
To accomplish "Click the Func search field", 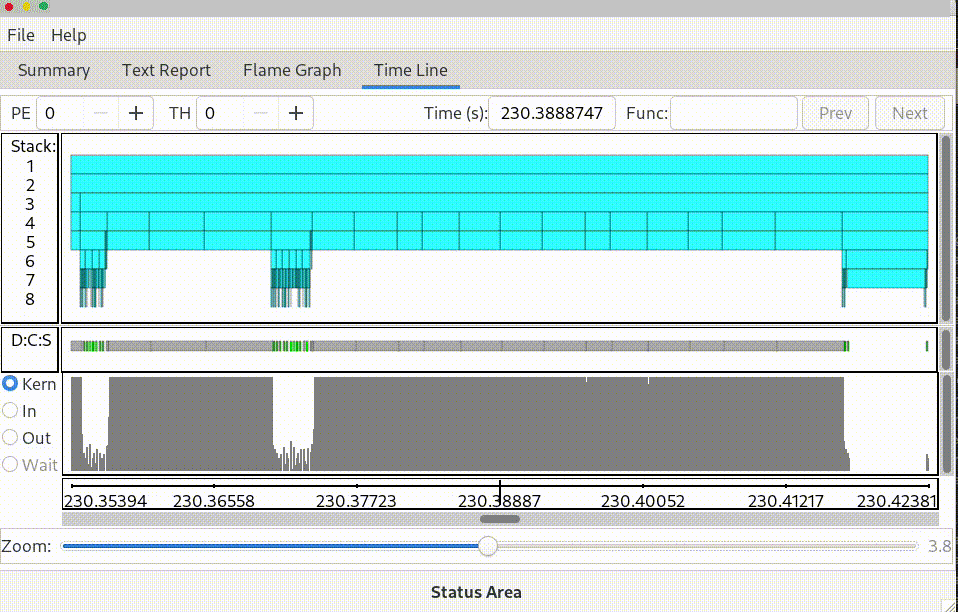I will pos(732,113).
